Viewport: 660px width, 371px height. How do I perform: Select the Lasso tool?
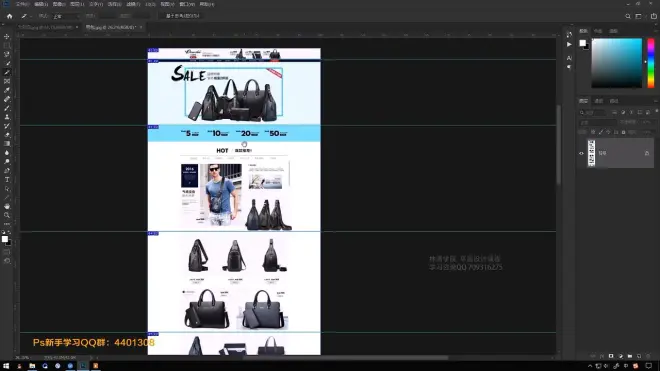[x=7, y=54]
